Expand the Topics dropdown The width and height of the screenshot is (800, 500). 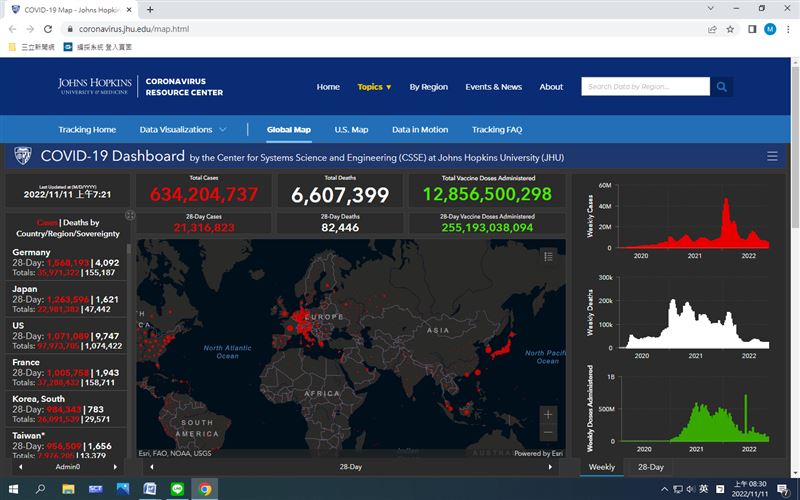[x=374, y=87]
